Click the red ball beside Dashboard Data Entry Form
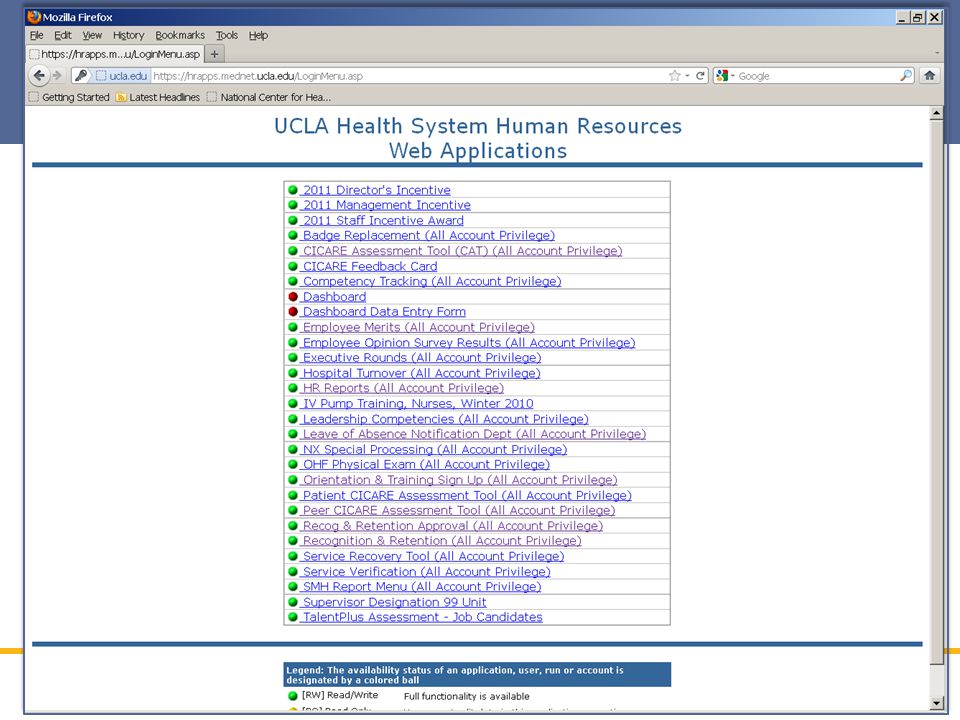Viewport: 960px width, 720px height. pos(293,312)
